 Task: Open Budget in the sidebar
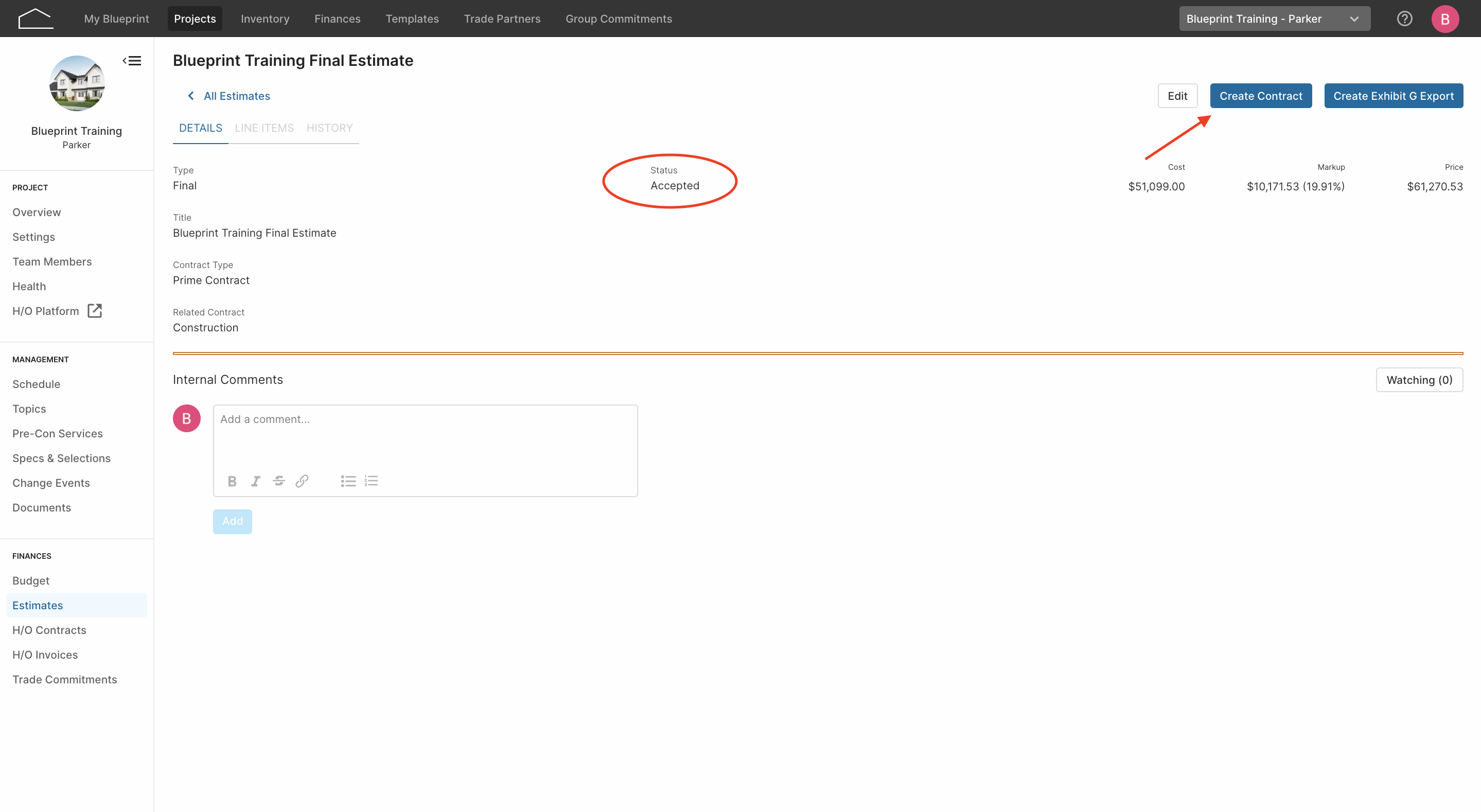[31, 581]
